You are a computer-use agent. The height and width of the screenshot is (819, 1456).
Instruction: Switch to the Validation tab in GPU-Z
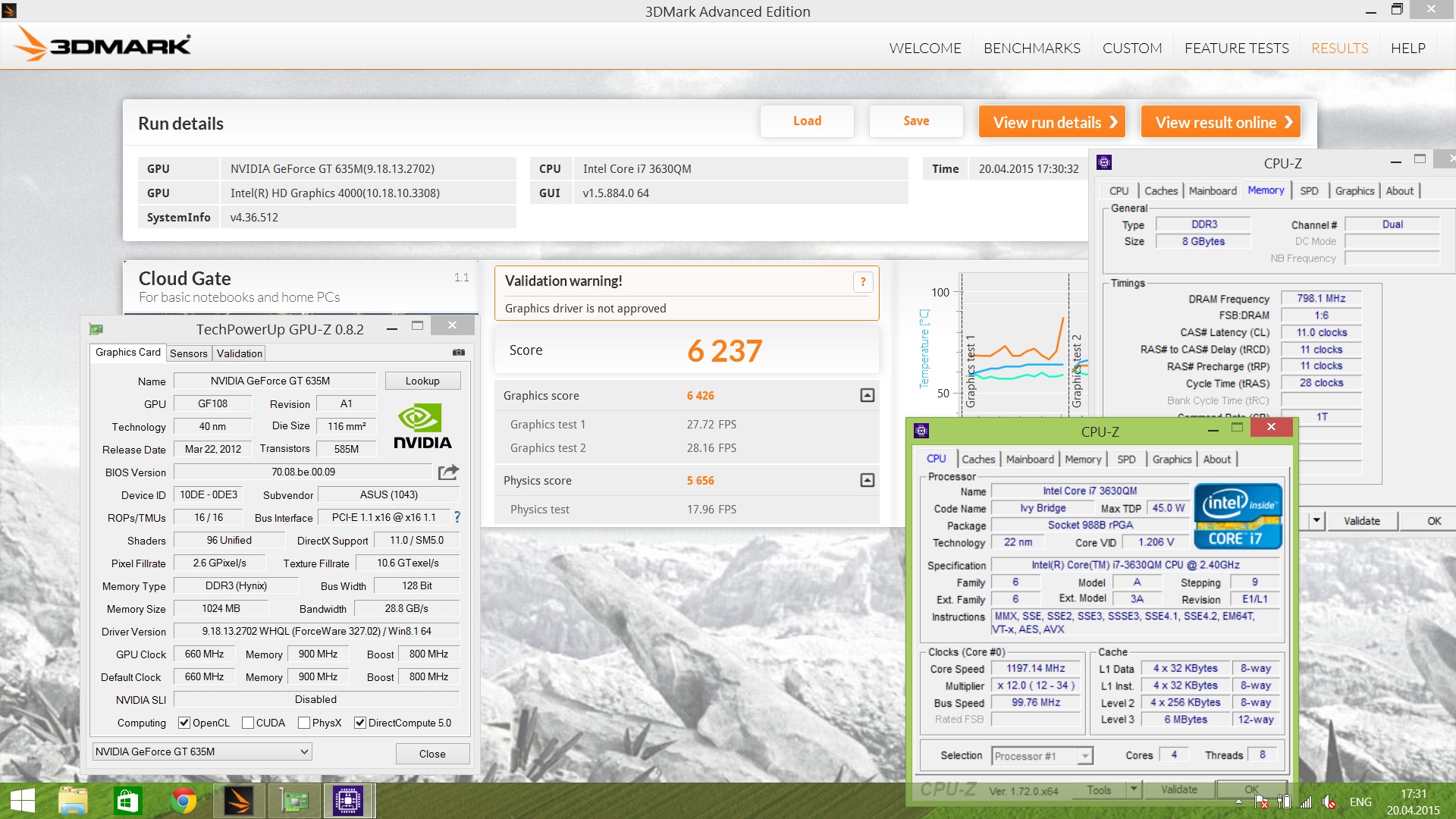tap(239, 353)
